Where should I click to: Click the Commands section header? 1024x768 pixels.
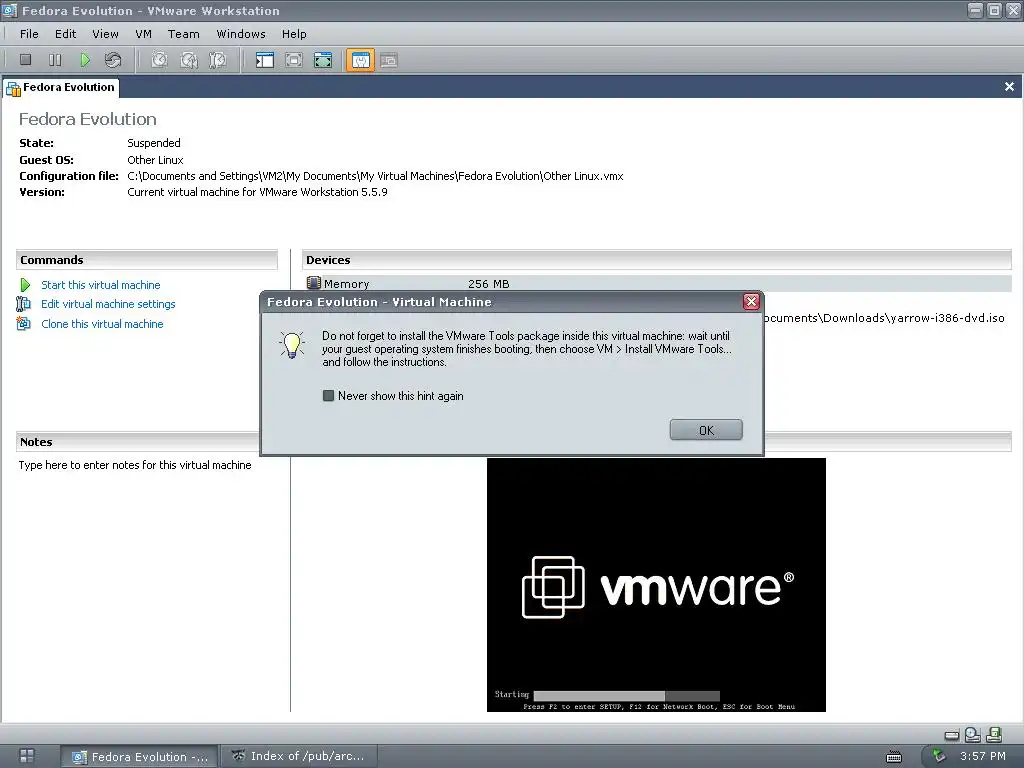click(147, 260)
